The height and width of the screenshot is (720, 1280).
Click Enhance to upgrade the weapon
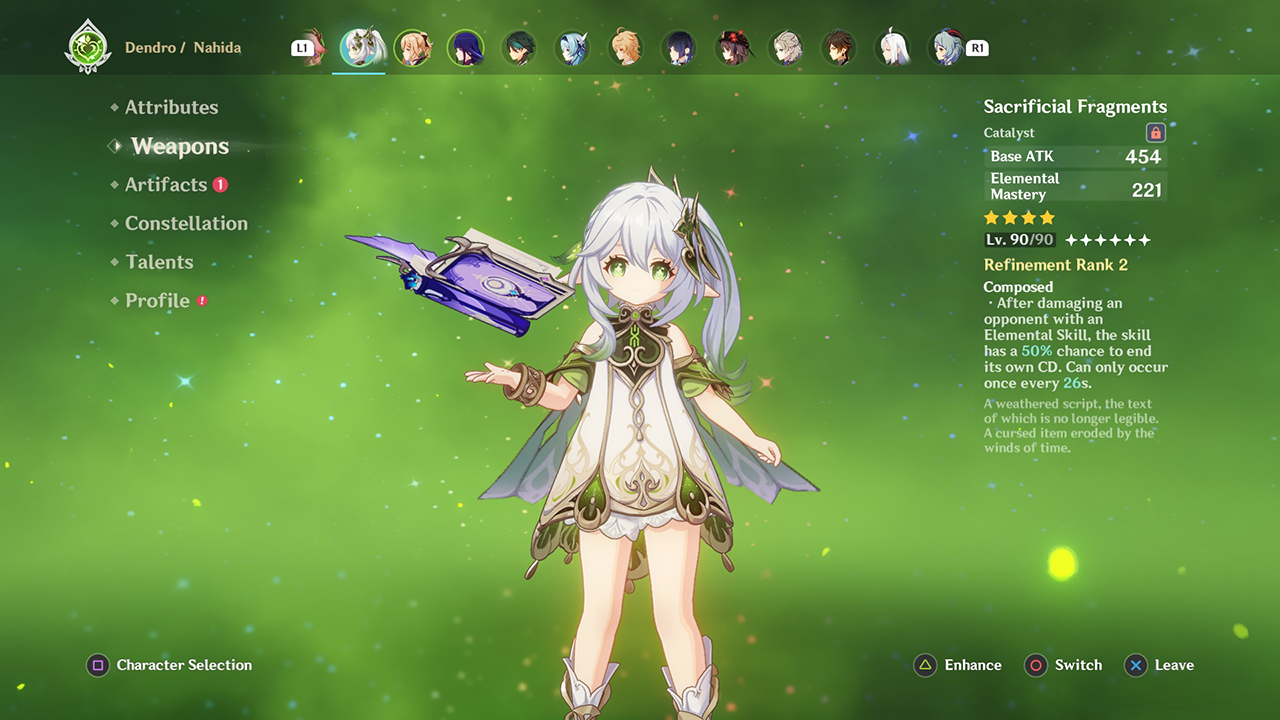click(x=958, y=665)
